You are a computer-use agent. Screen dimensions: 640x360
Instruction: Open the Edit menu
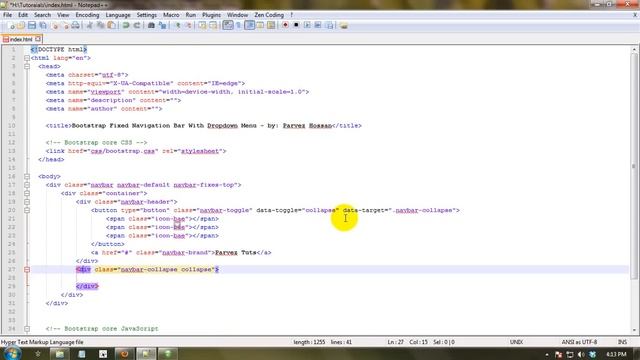point(23,15)
